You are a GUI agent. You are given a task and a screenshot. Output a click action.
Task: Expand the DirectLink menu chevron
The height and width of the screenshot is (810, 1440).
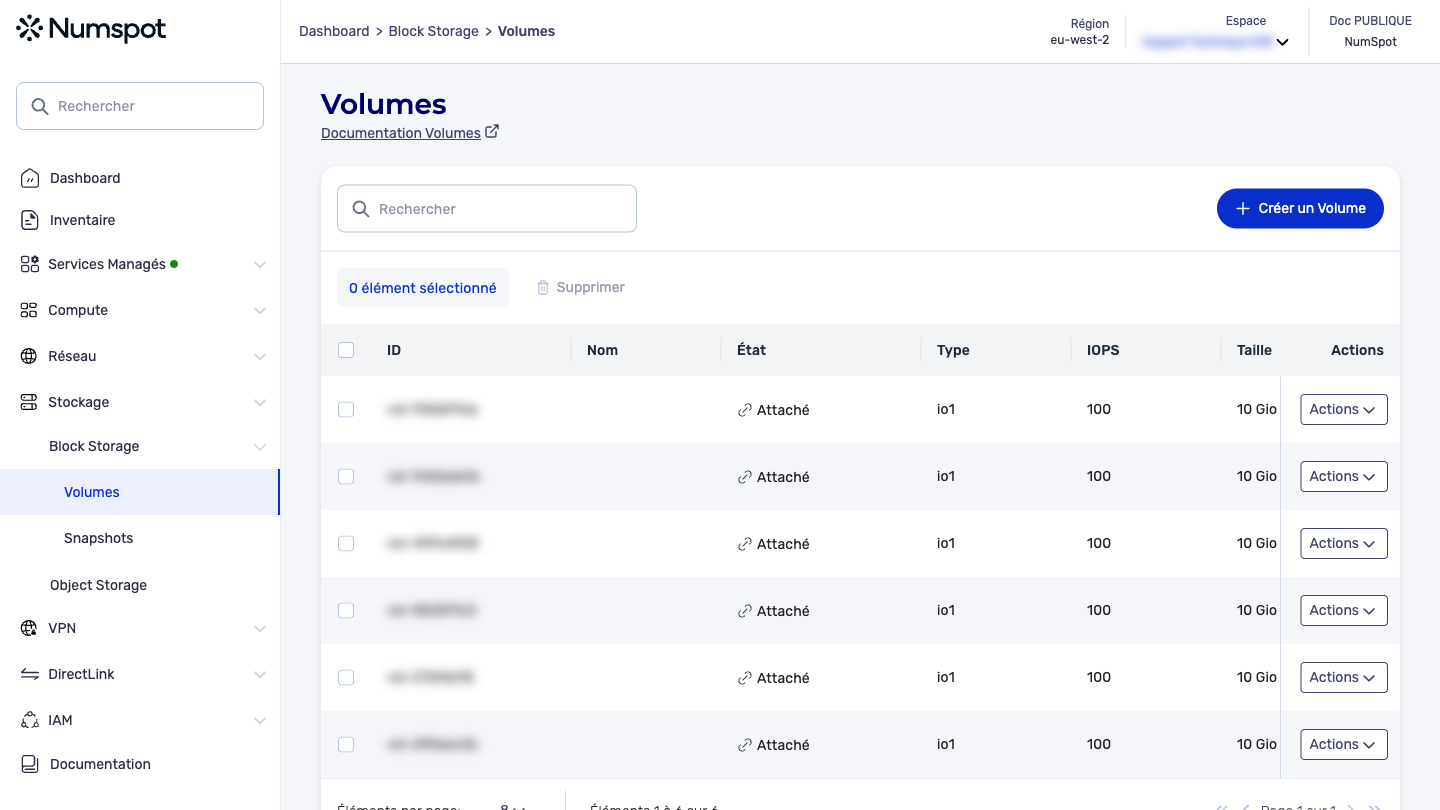coord(260,675)
